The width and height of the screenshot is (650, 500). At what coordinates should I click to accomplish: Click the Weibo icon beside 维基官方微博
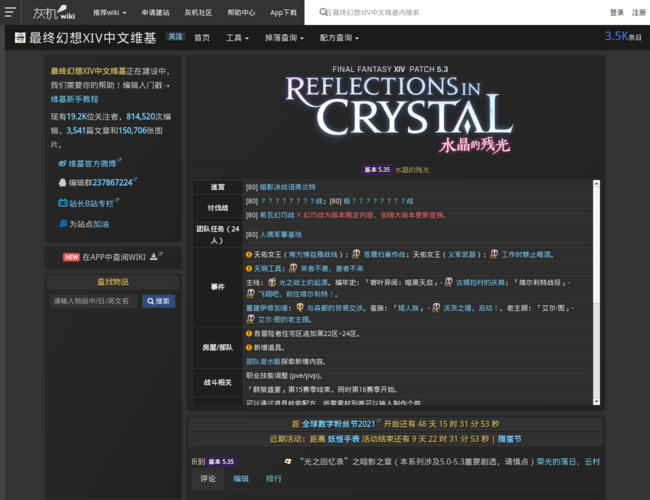62,162
